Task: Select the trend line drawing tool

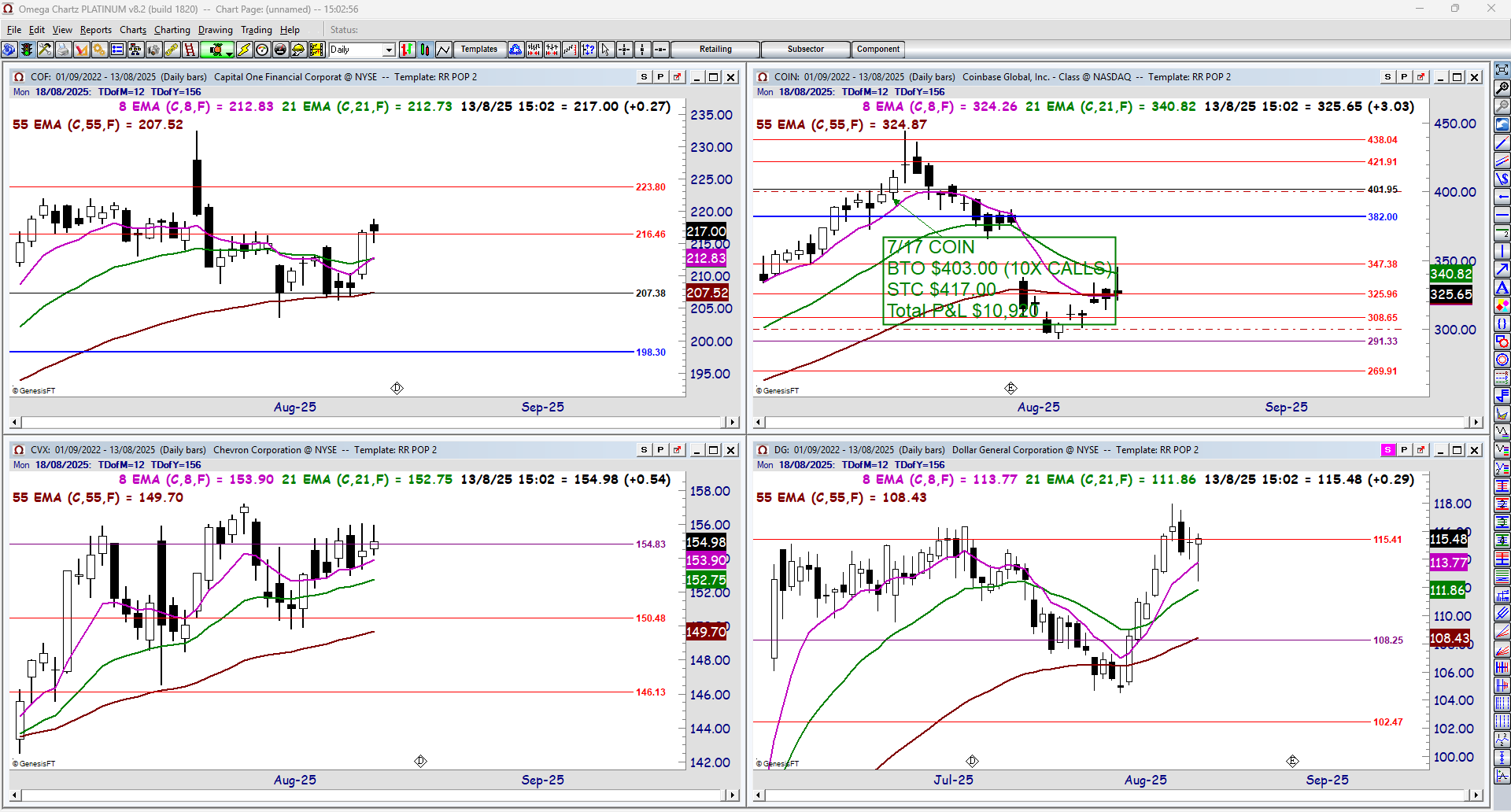Action: point(1502,143)
